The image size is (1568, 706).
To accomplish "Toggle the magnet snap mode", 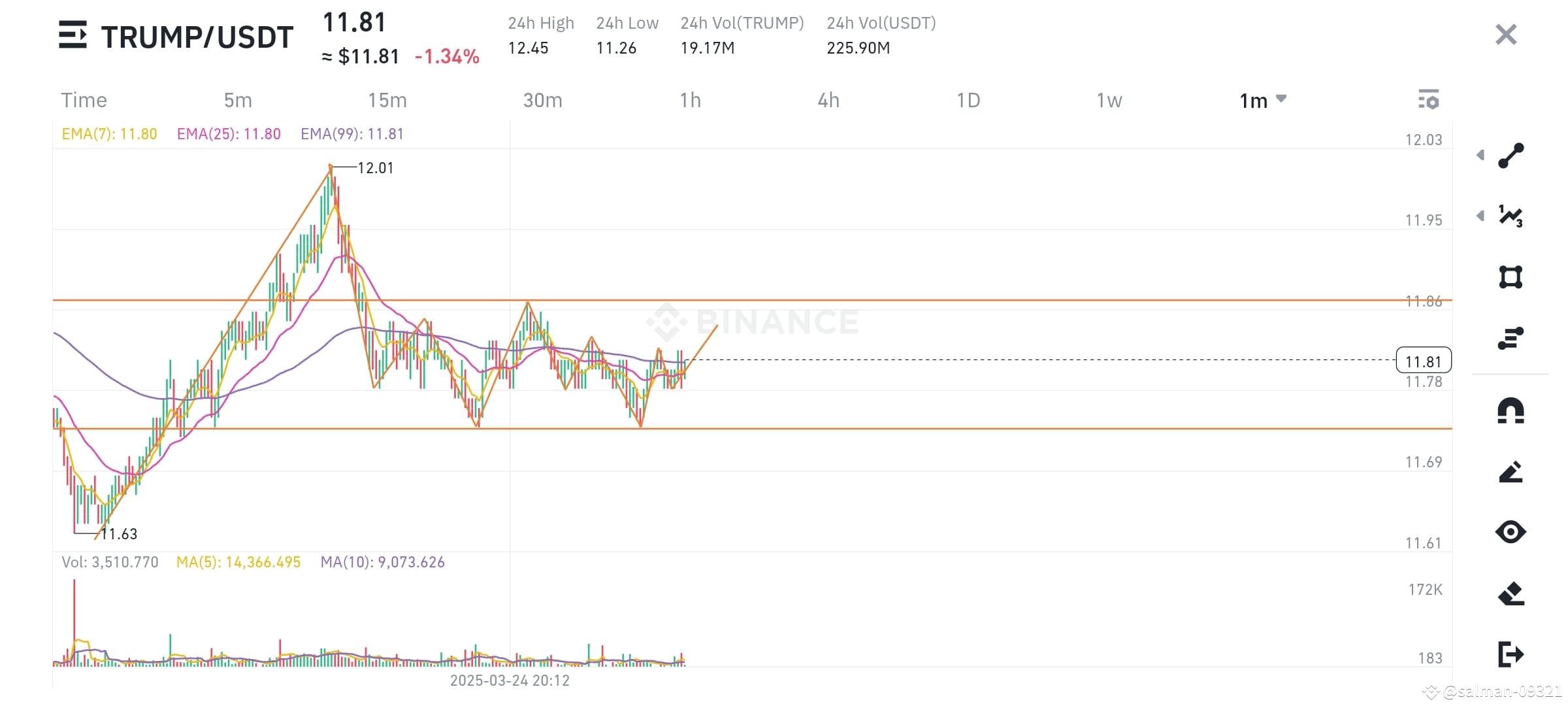I will click(1511, 411).
